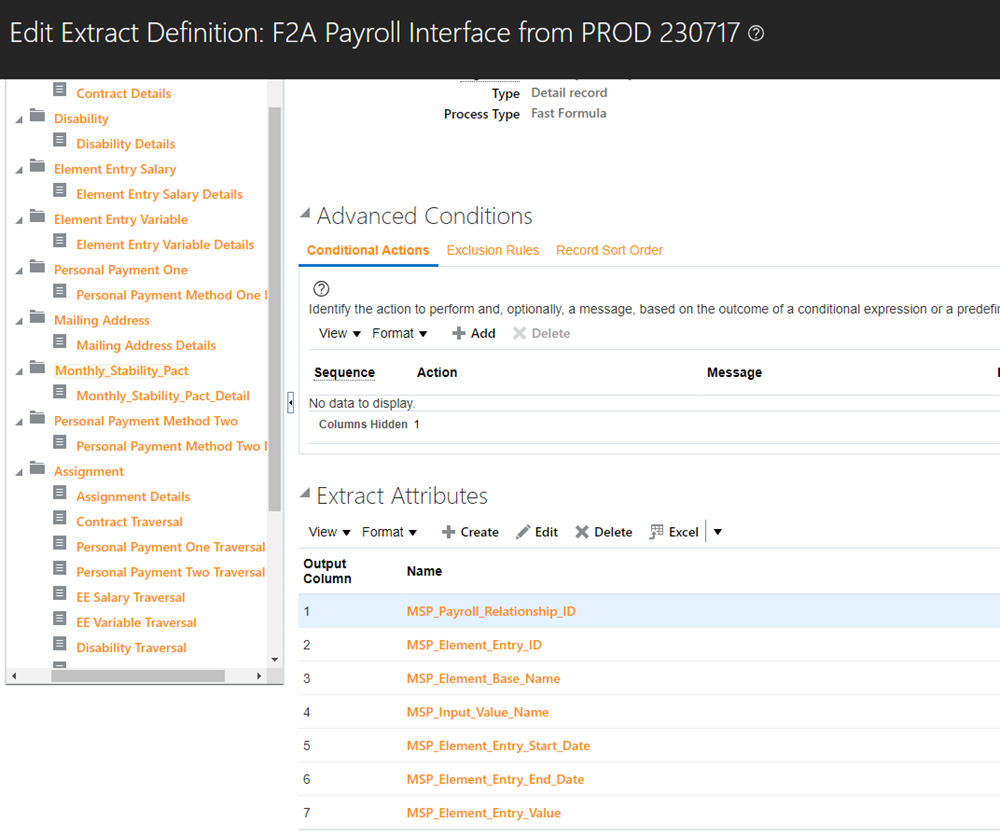Click the EE Variable Traversal record icon
The image size is (1000, 836).
60,619
